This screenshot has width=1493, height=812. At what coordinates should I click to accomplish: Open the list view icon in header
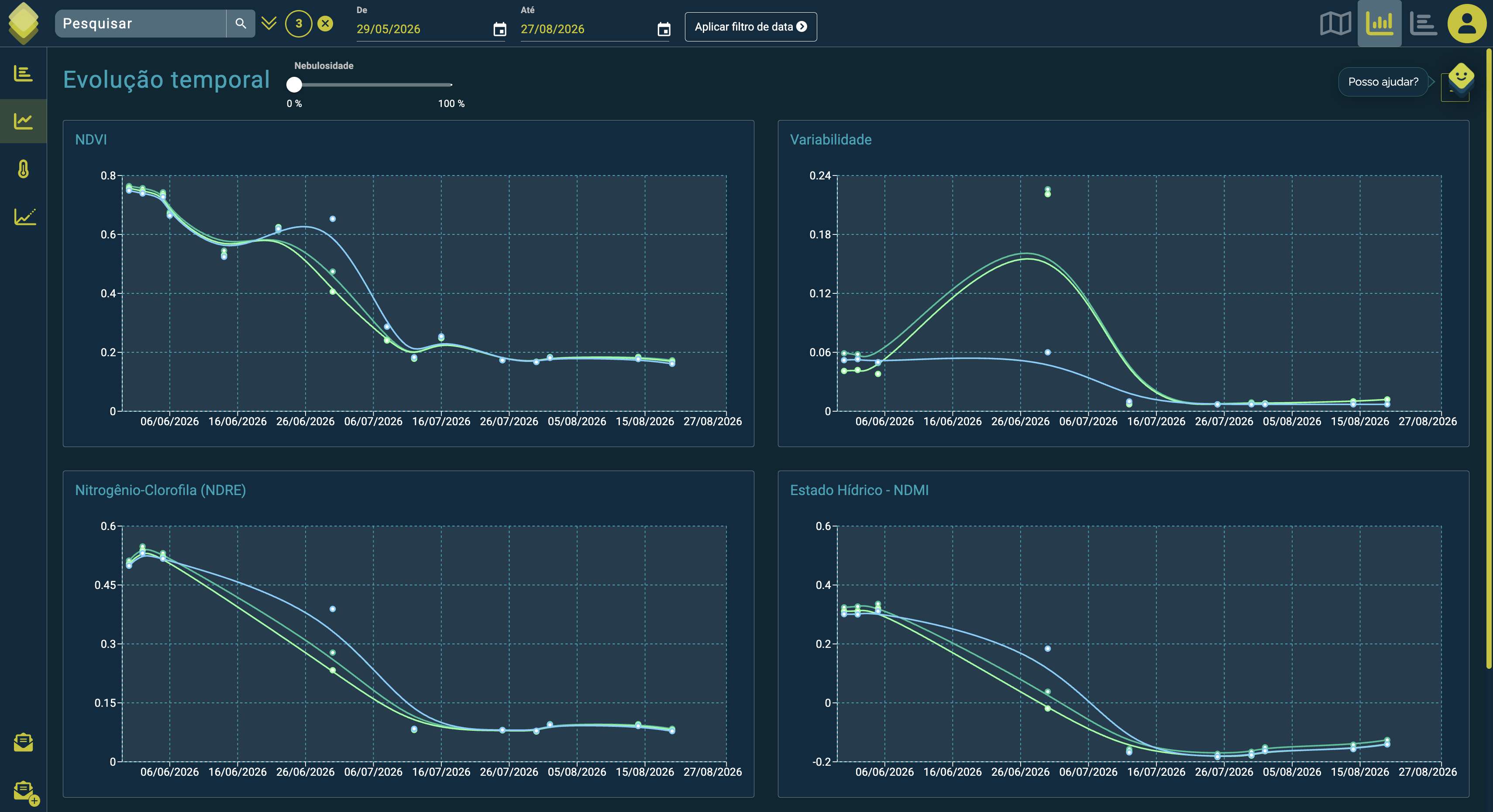point(1424,24)
